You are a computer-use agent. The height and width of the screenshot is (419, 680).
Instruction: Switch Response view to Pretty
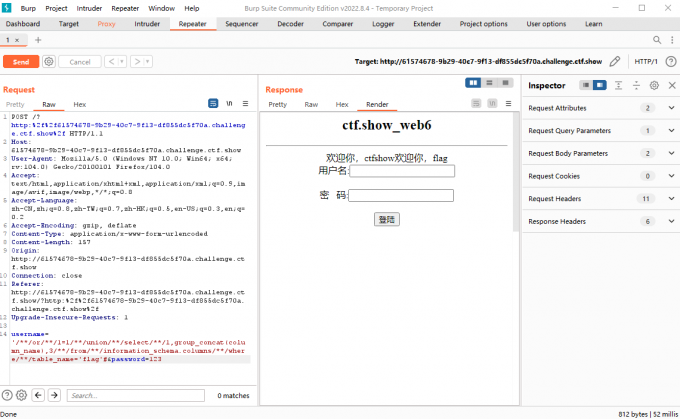pos(278,104)
